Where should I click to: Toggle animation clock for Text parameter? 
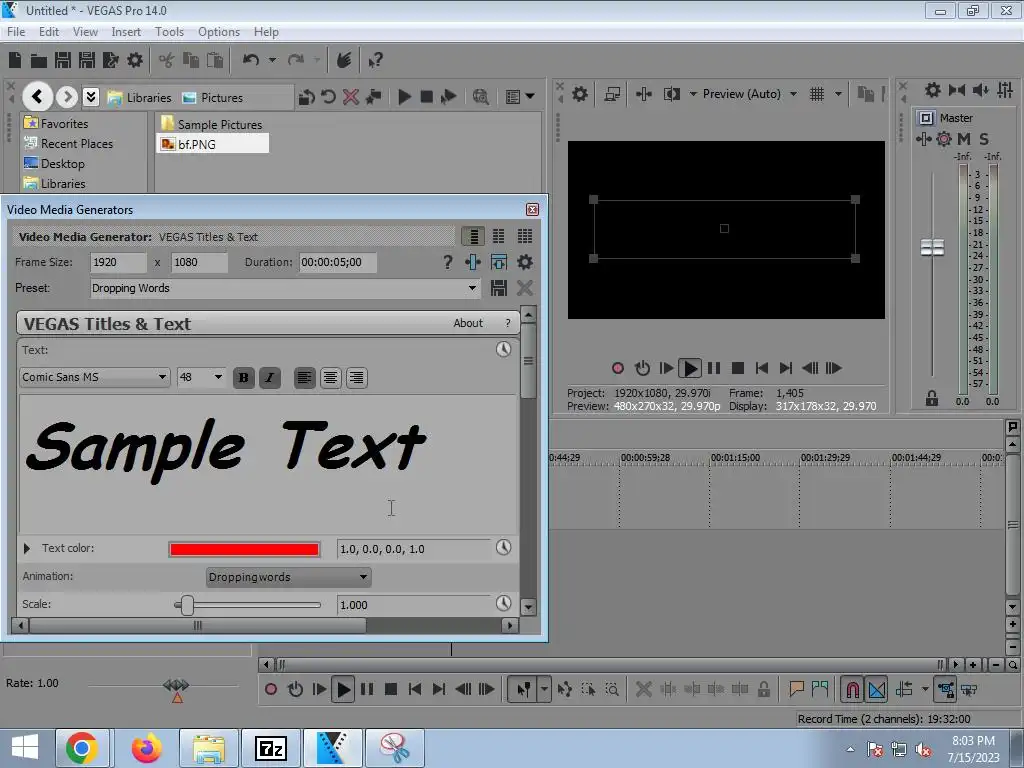pos(504,349)
